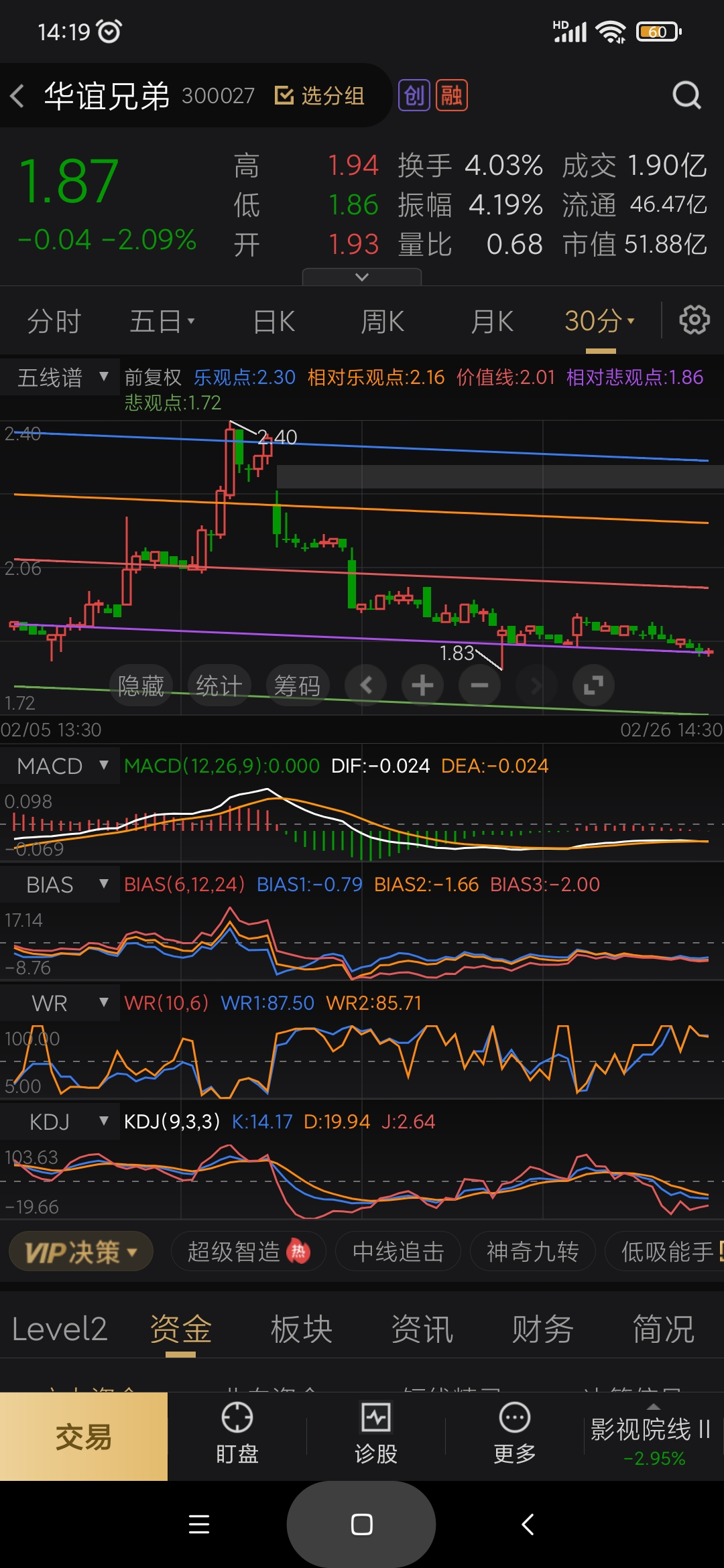This screenshot has width=724, height=1568.
Task: Tap stock code 300027
Action: coord(219,96)
